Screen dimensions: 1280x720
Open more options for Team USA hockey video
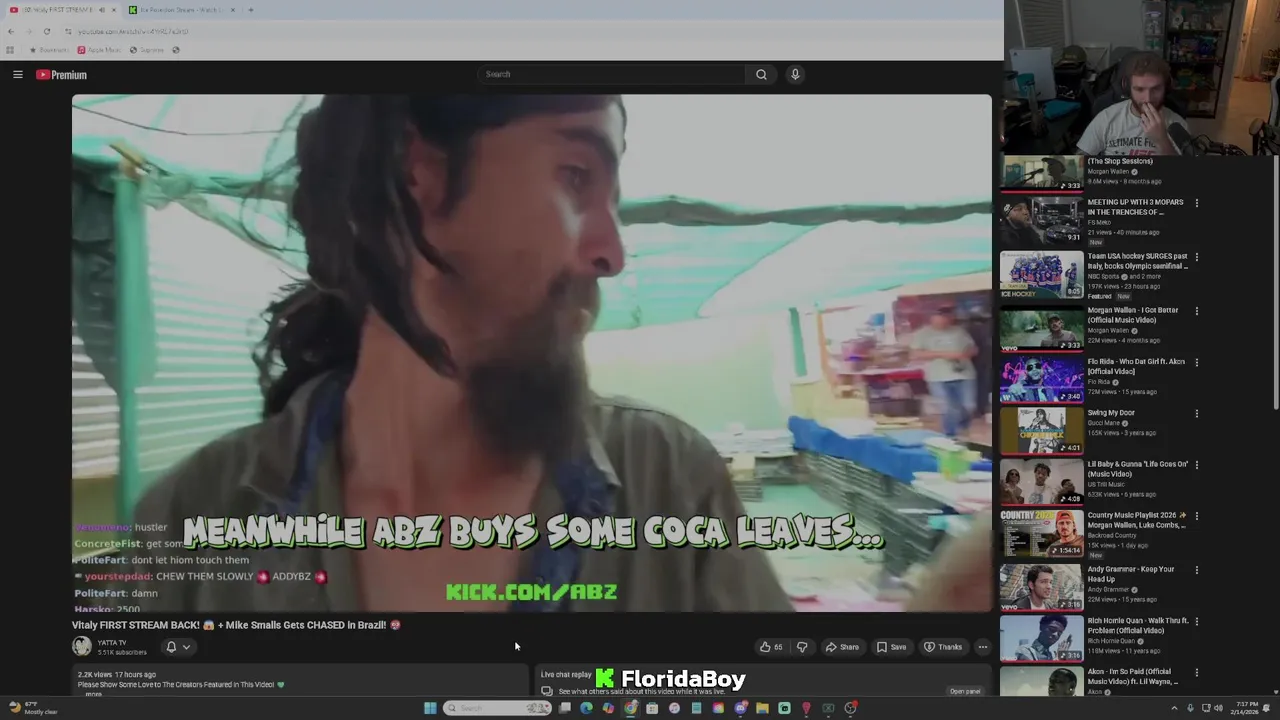pyautogui.click(x=1196, y=257)
